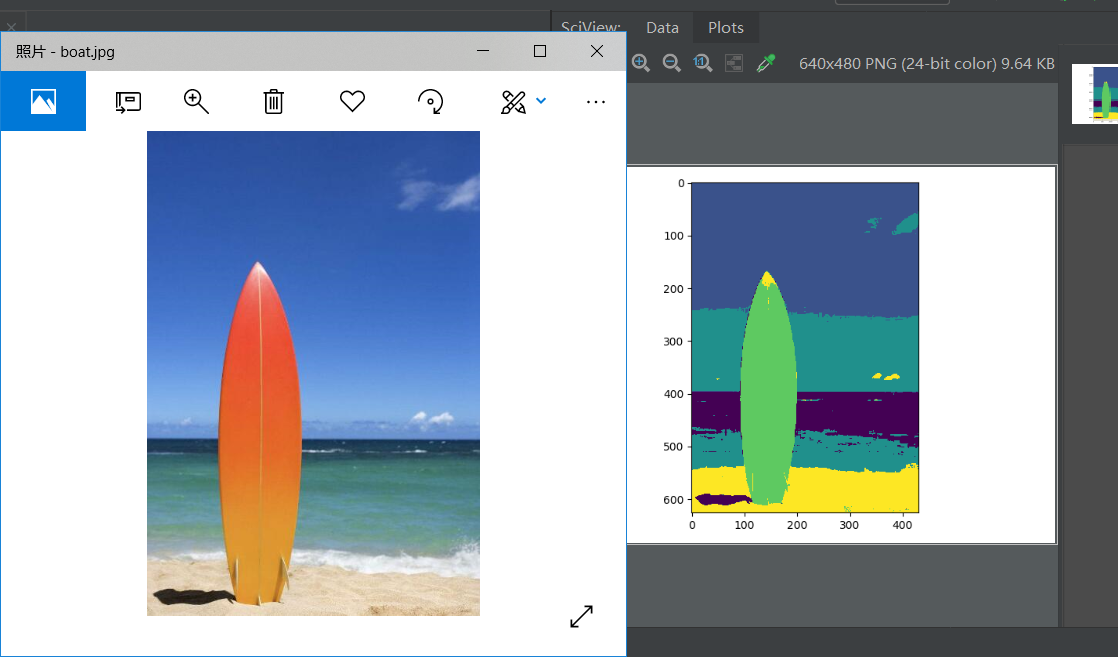Zoom out the SciView plot image
This screenshot has width=1118, height=657.
coord(672,63)
